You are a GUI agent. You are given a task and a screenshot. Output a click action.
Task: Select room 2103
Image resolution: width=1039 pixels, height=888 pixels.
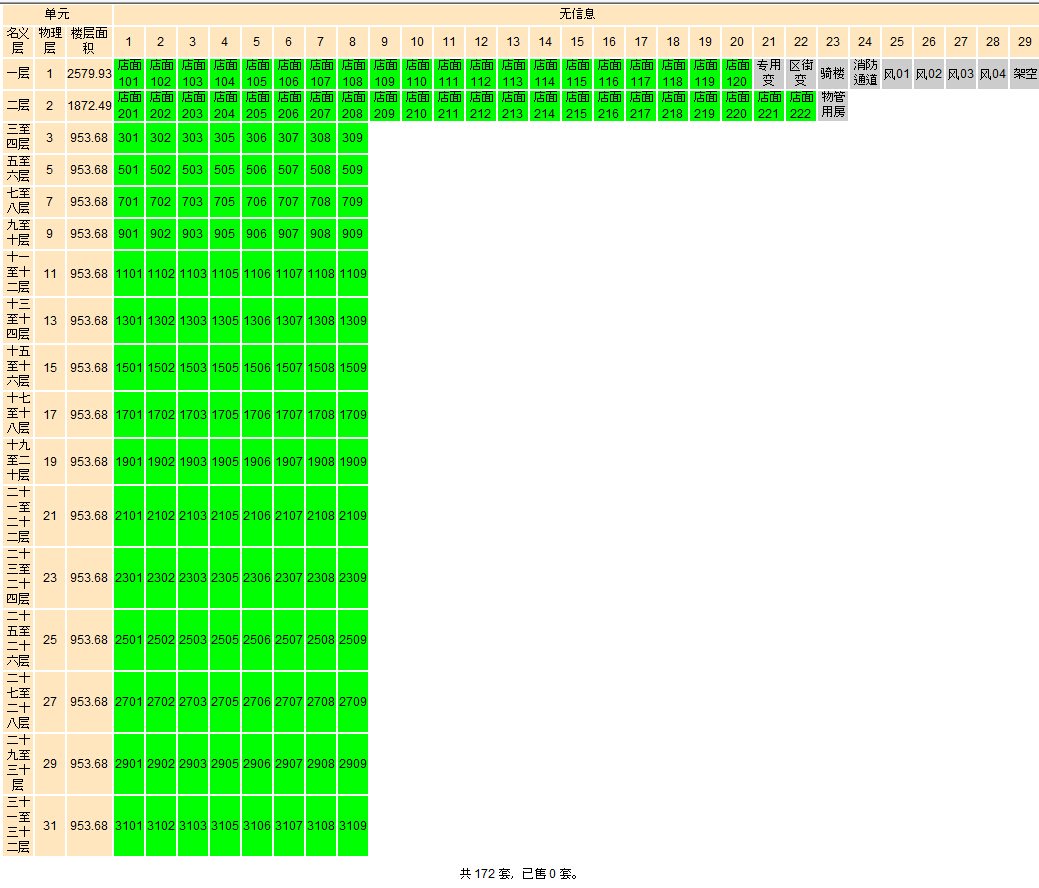coord(193,516)
